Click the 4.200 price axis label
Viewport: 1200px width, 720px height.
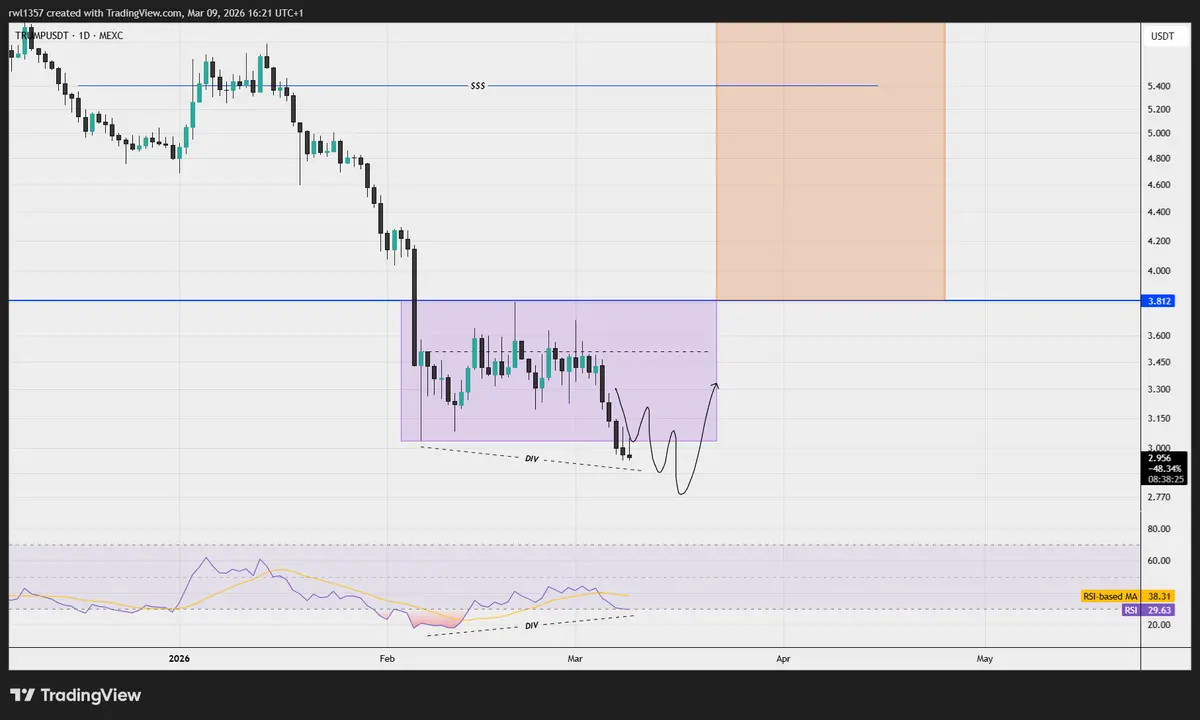tap(1159, 241)
